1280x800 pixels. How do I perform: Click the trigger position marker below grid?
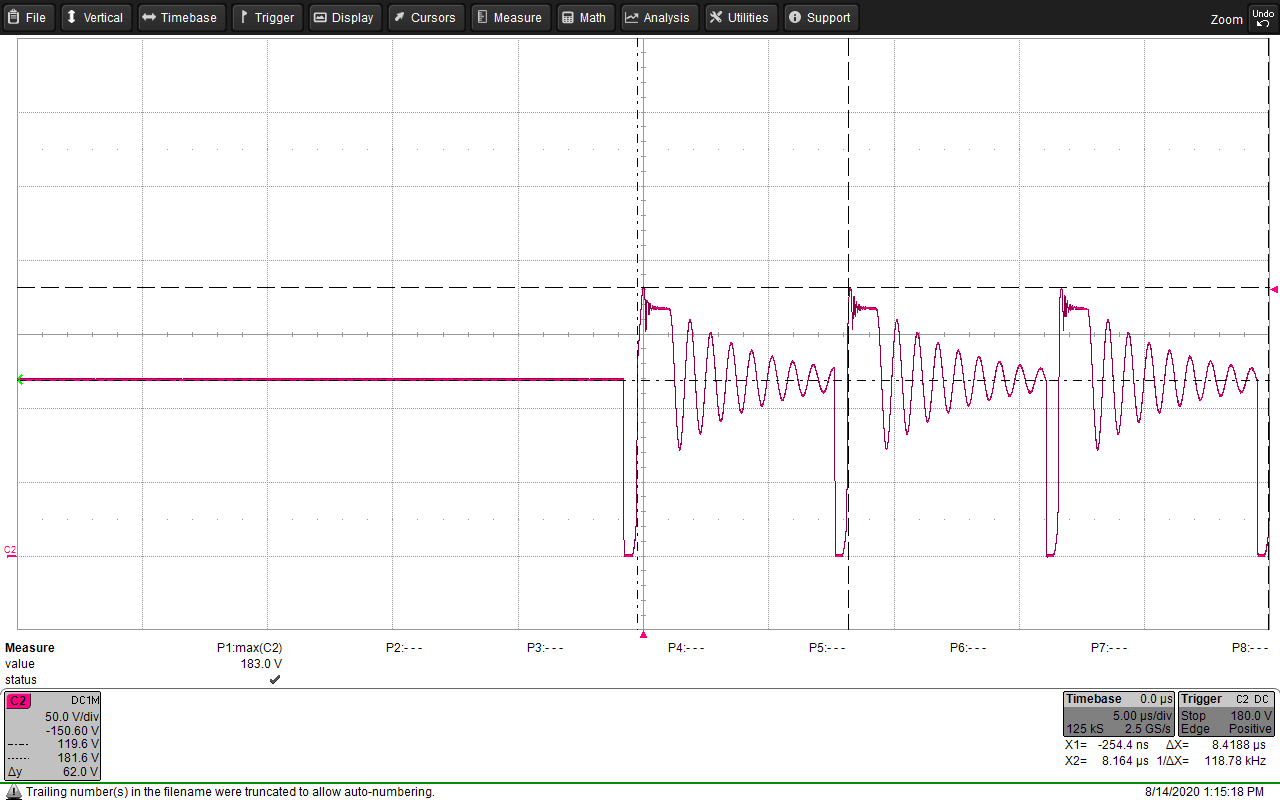click(643, 635)
